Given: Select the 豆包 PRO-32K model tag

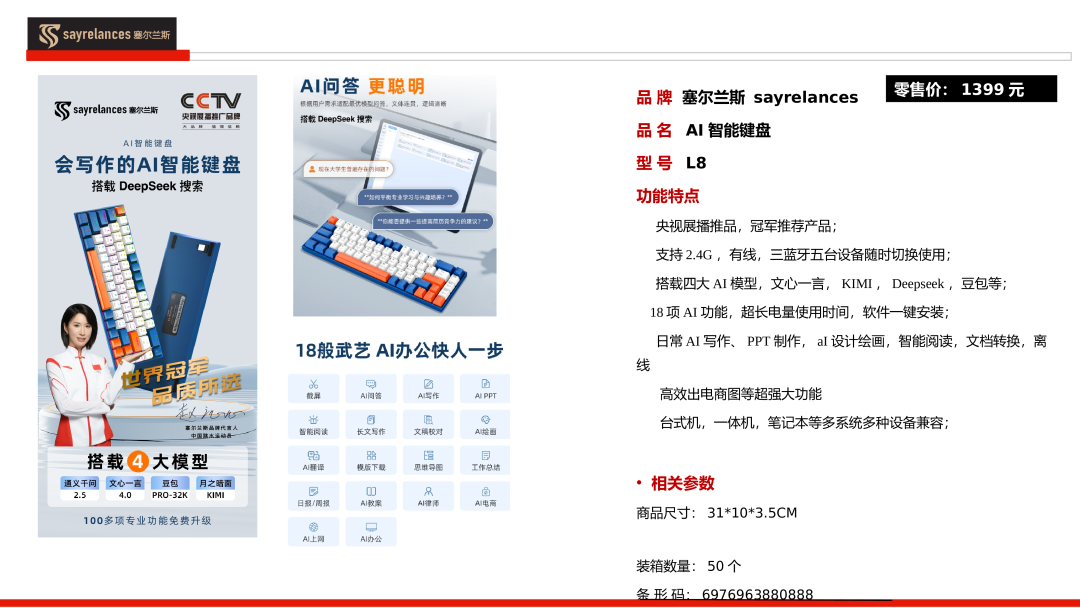Looking at the screenshot, I should tap(169, 488).
